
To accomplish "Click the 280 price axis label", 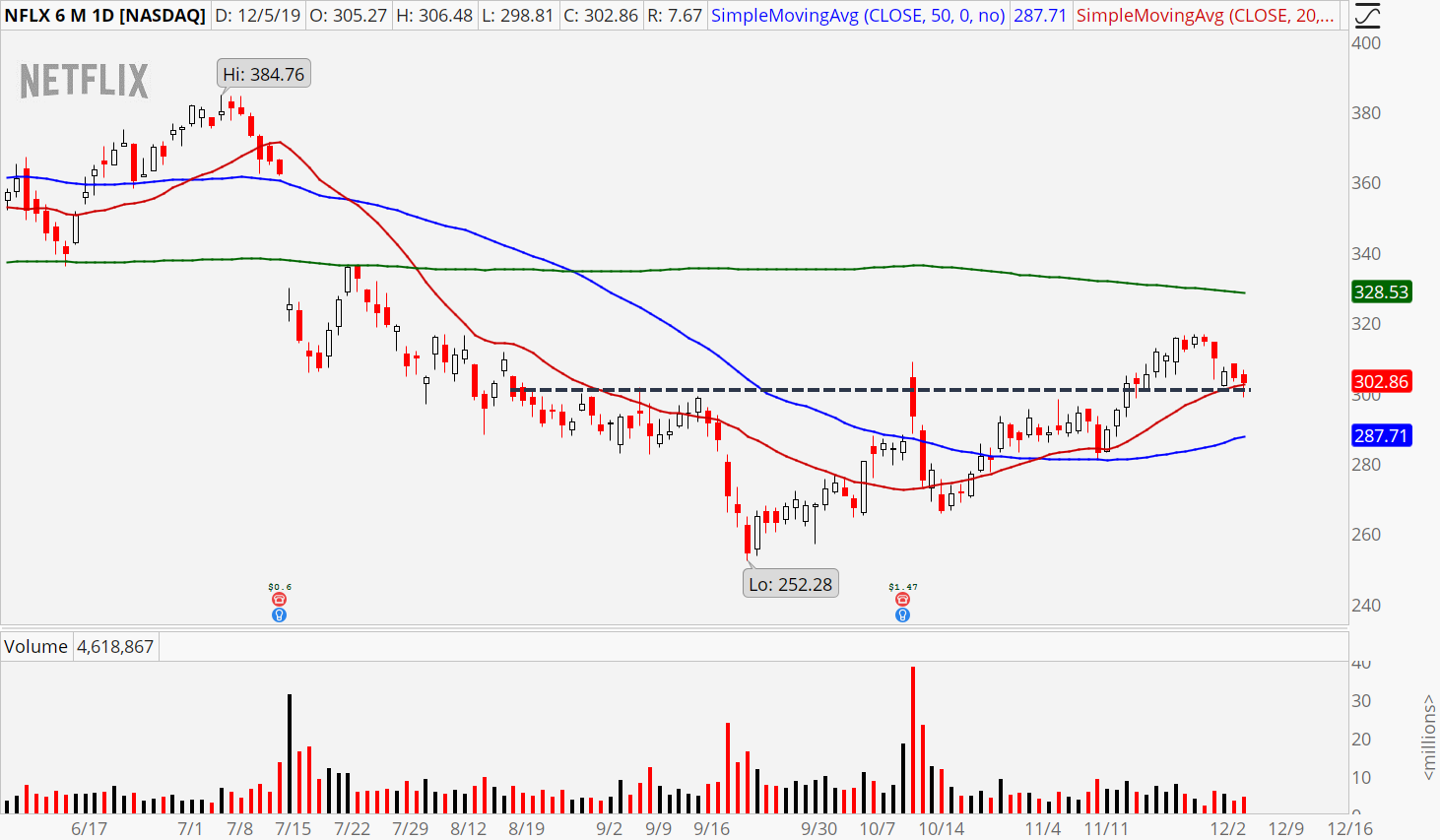I will pos(1366,464).
